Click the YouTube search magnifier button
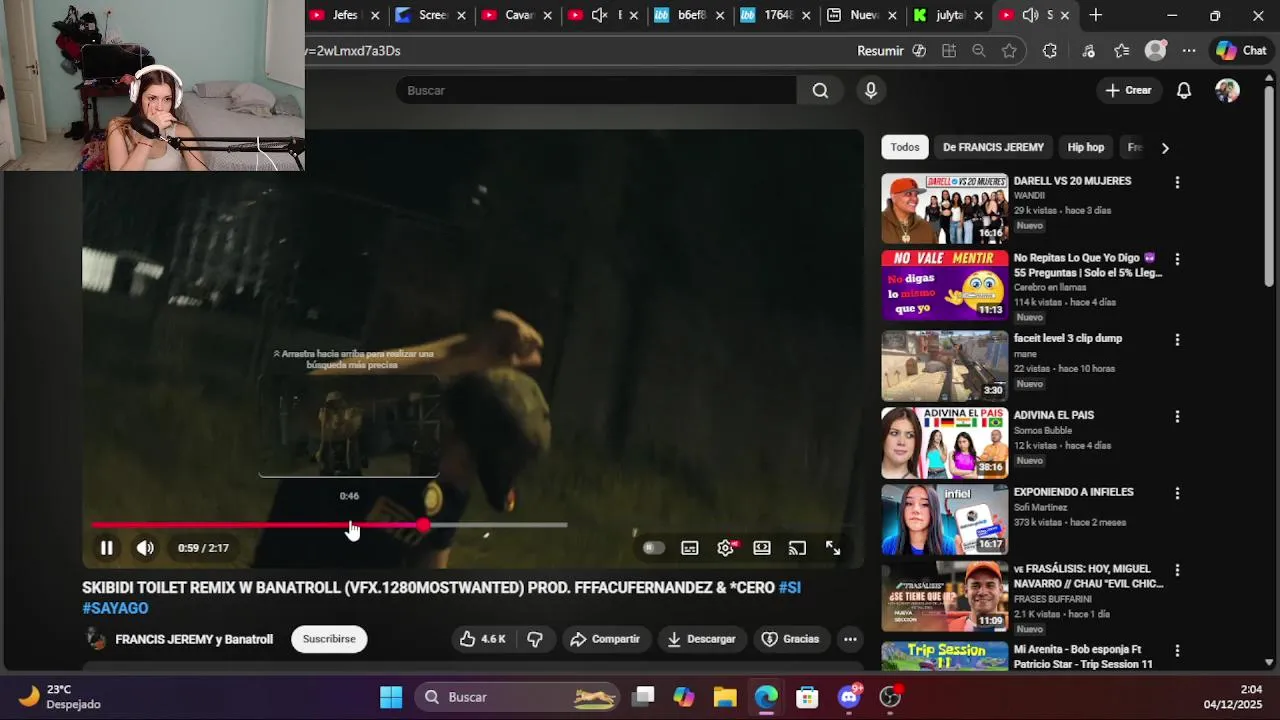This screenshot has width=1280, height=720. coord(820,90)
